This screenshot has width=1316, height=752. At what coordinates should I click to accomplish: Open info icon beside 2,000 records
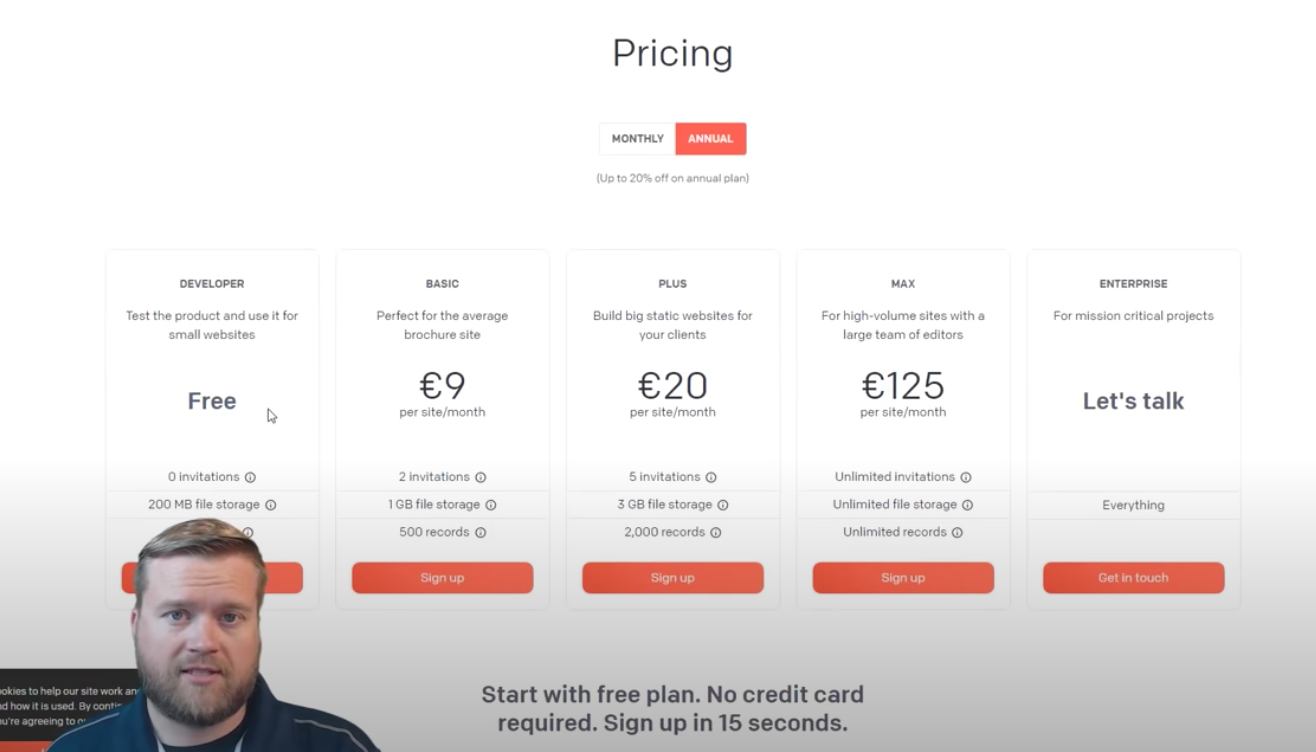pos(716,533)
